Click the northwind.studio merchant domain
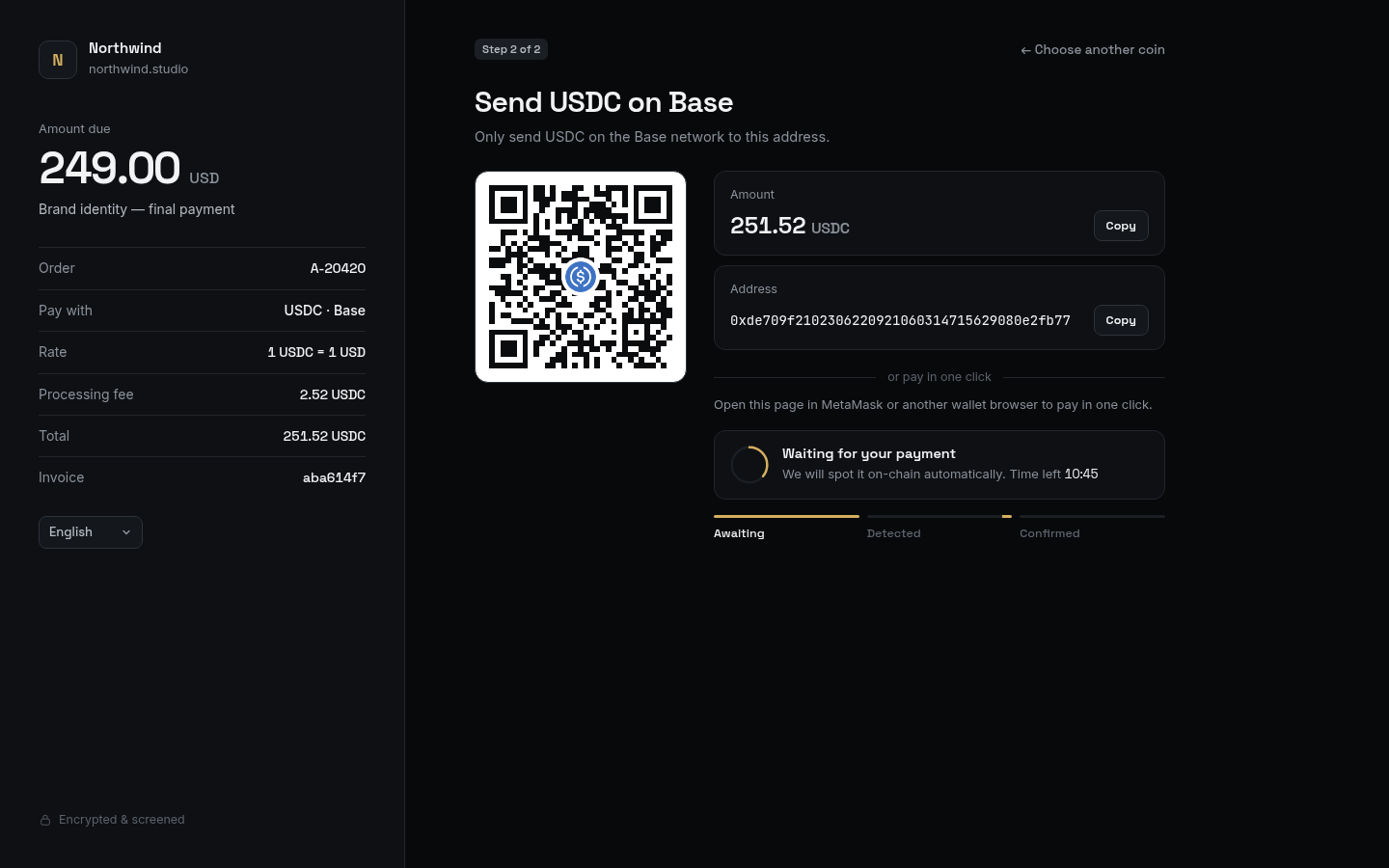Image resolution: width=1389 pixels, height=868 pixels. pyautogui.click(x=138, y=69)
